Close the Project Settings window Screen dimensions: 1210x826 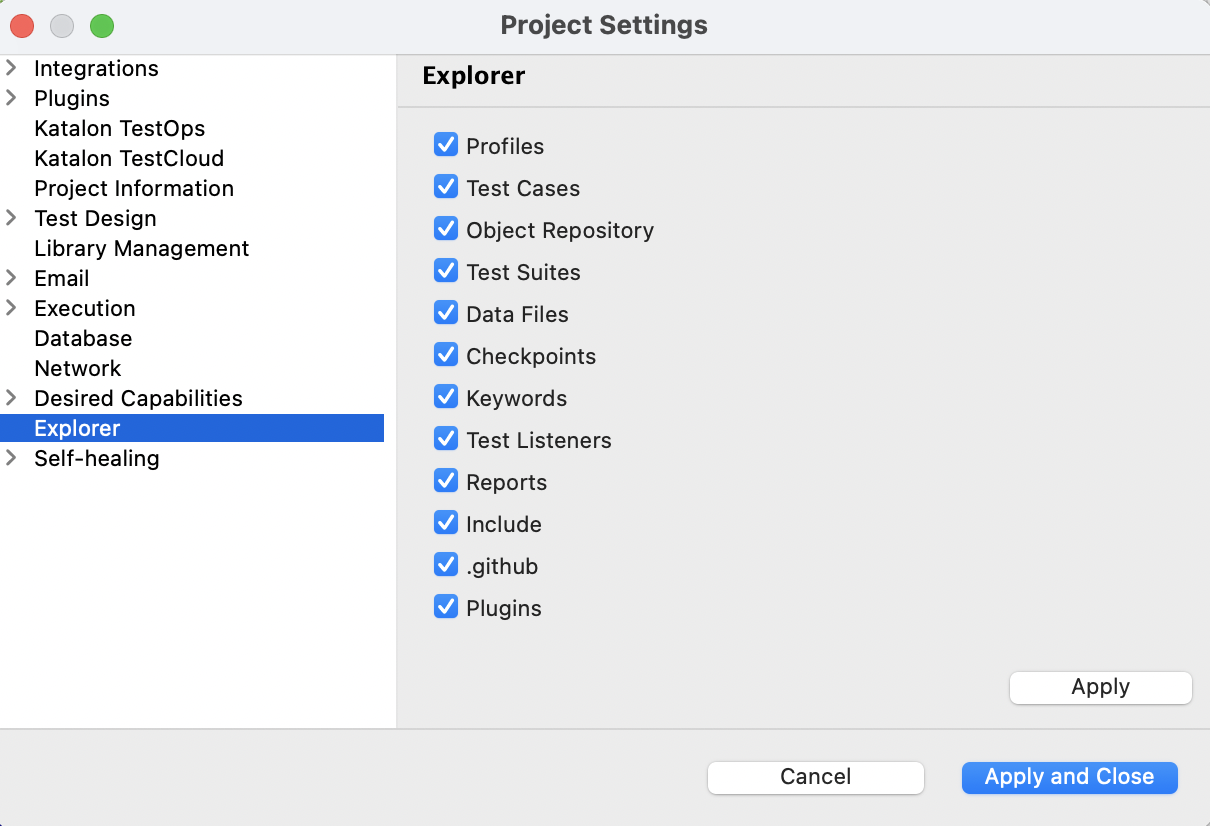point(22,26)
